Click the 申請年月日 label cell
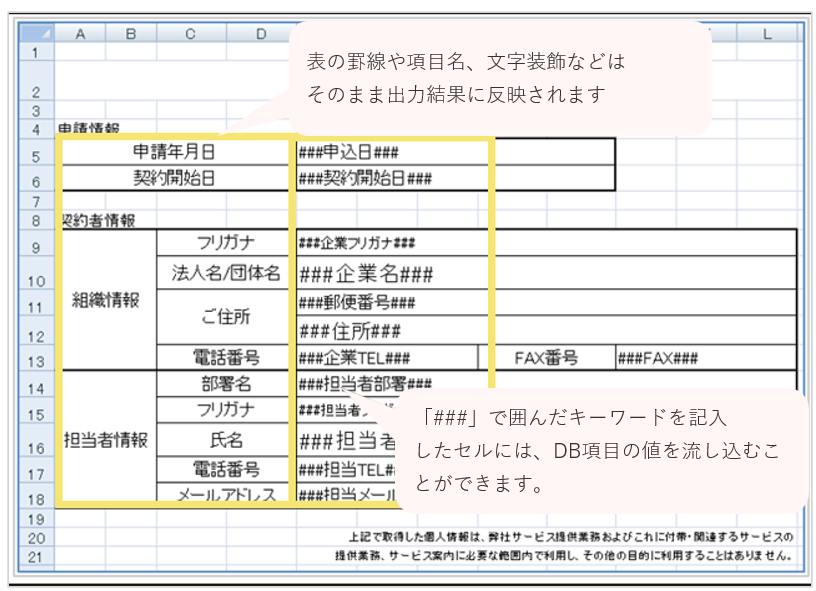 coord(174,152)
